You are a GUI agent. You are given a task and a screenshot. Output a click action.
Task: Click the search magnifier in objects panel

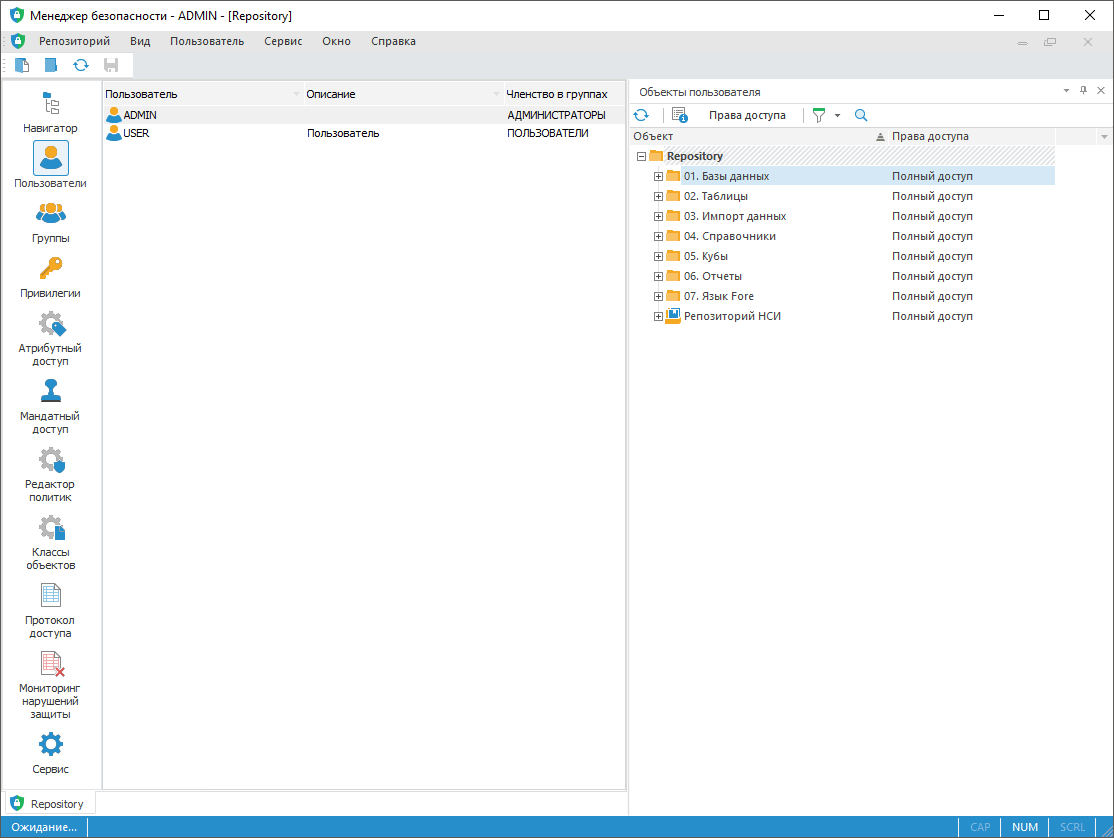(861, 115)
